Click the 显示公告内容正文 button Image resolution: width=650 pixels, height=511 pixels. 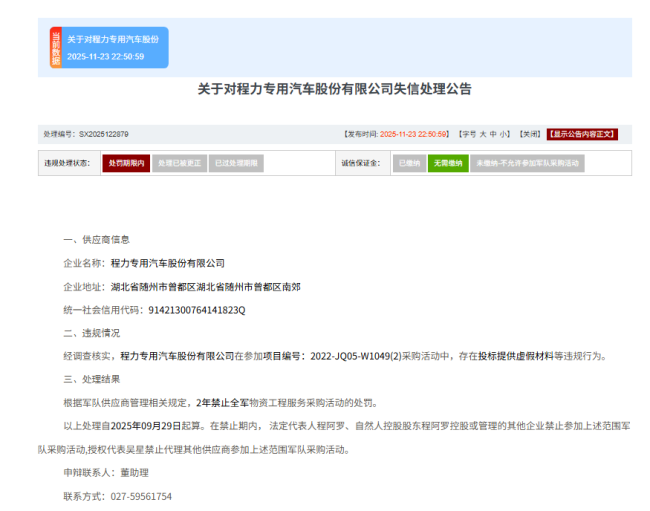point(582,133)
